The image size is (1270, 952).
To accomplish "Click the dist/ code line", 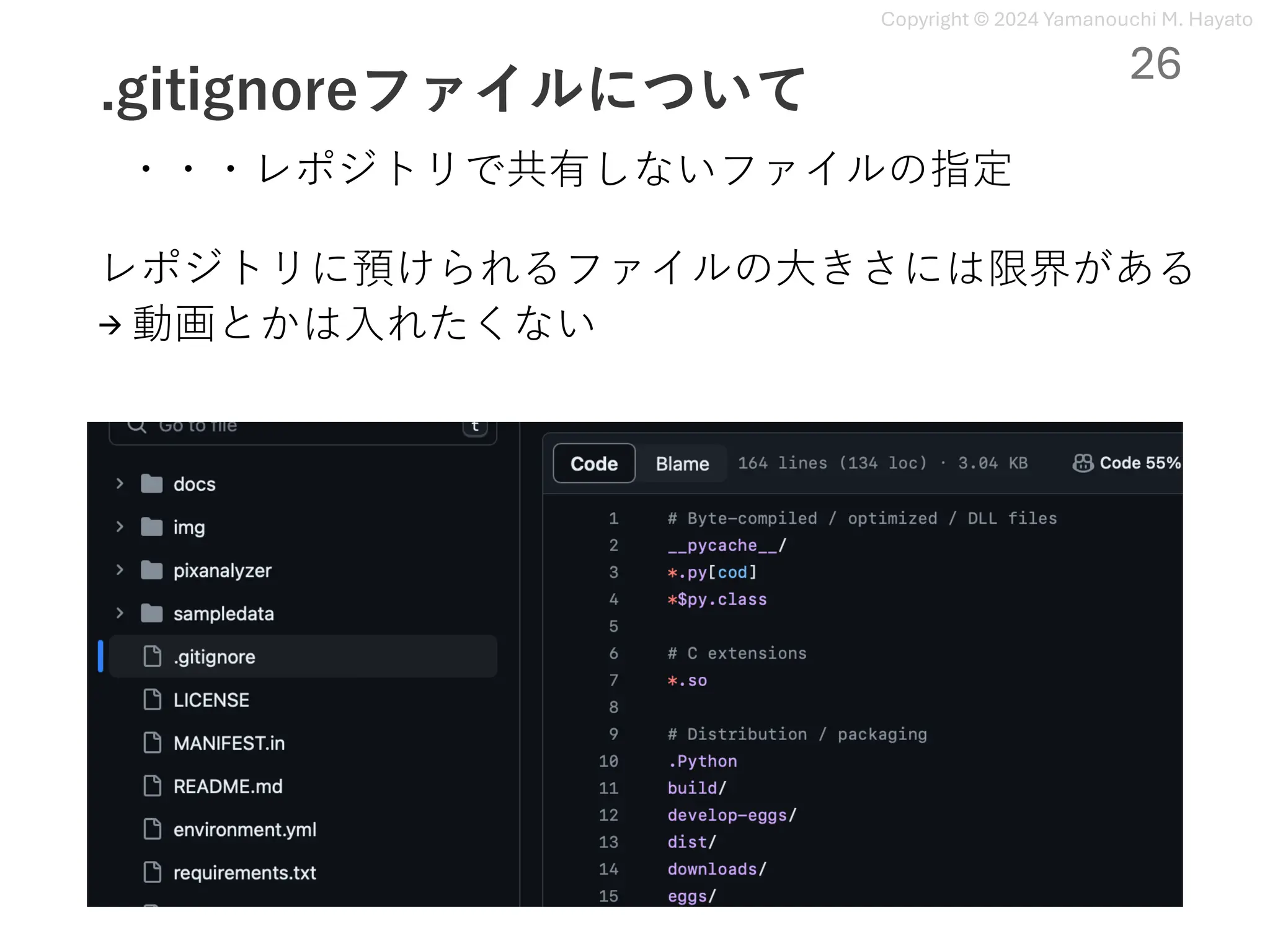I will (692, 842).
